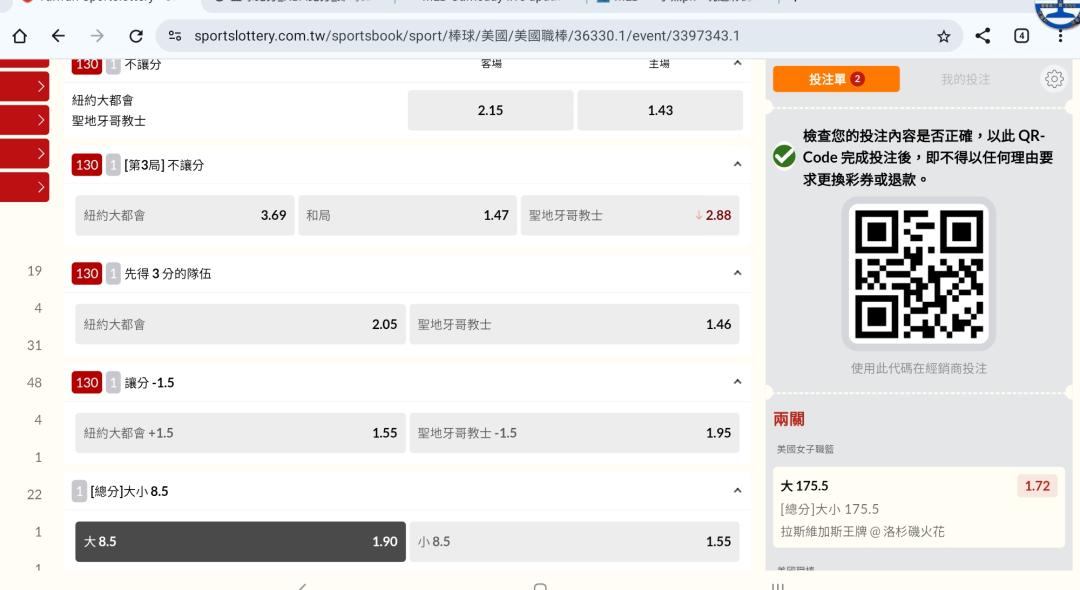
Task: Click 130 badge on [第3局] market
Action: tap(87, 165)
